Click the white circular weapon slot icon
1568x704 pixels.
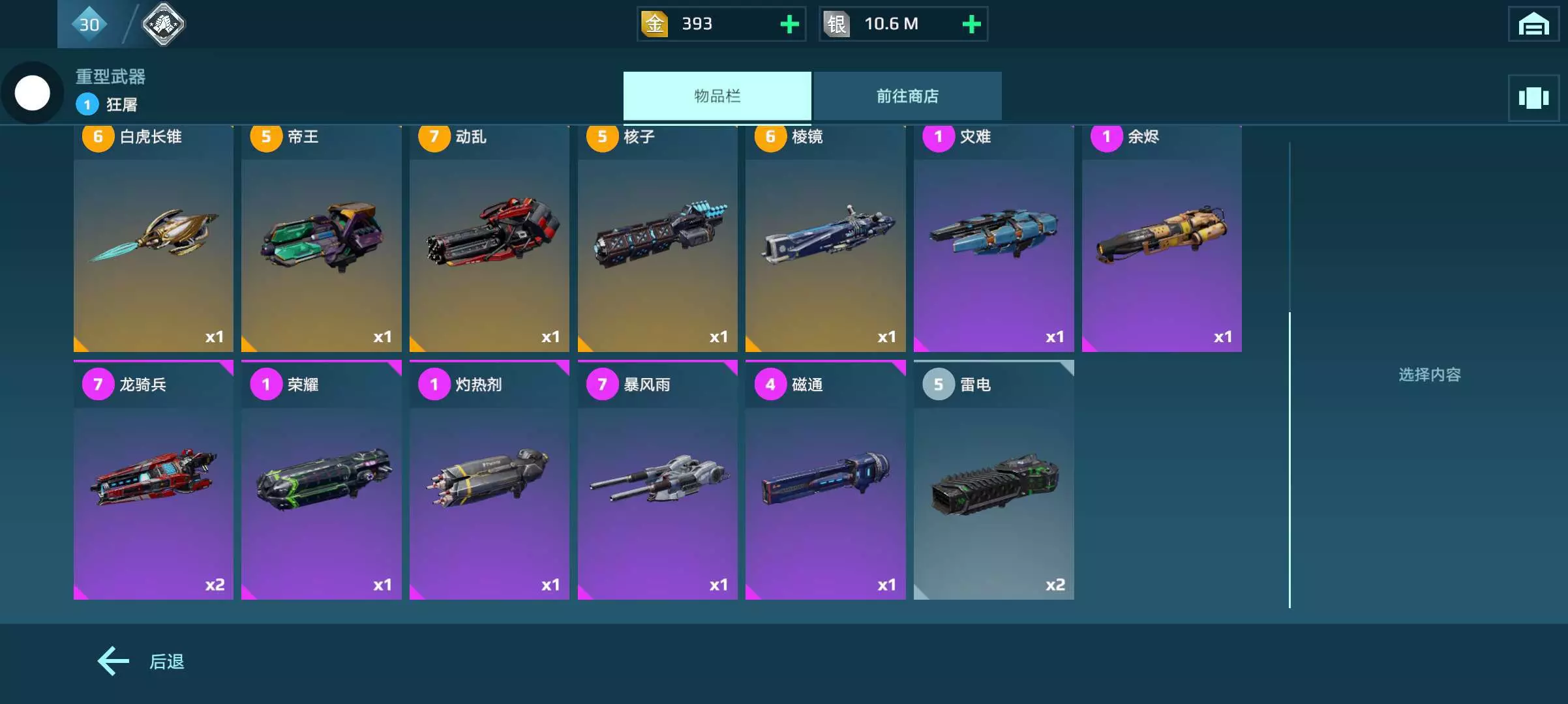tap(32, 93)
